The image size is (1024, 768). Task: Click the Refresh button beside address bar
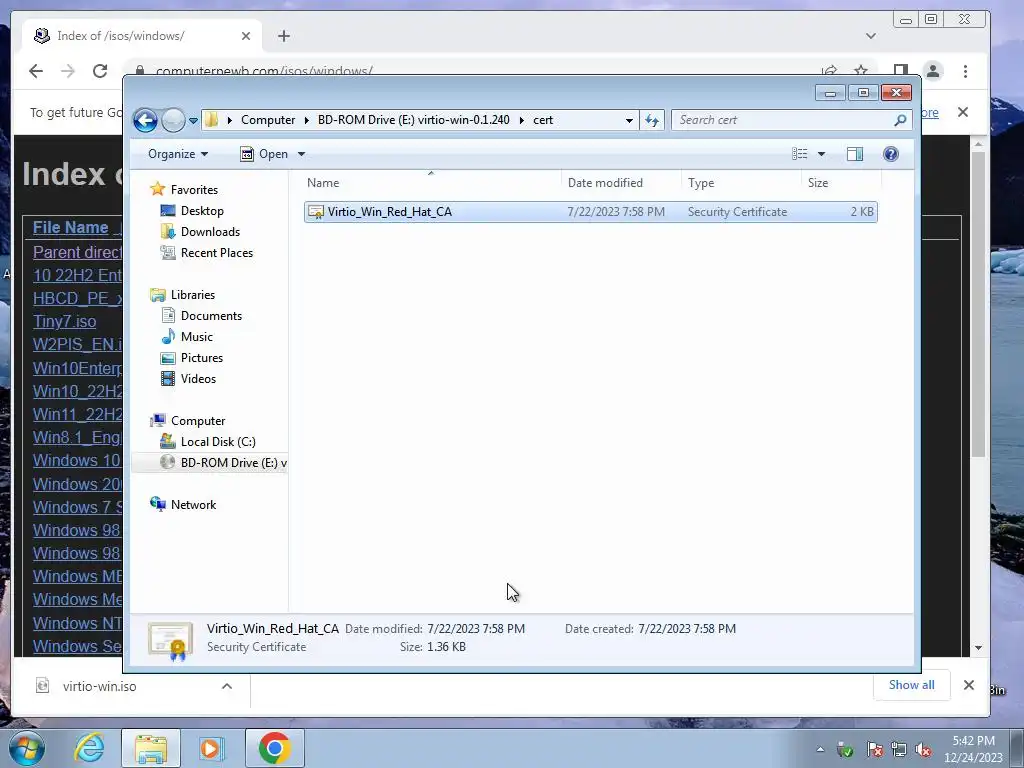pyautogui.click(x=652, y=120)
